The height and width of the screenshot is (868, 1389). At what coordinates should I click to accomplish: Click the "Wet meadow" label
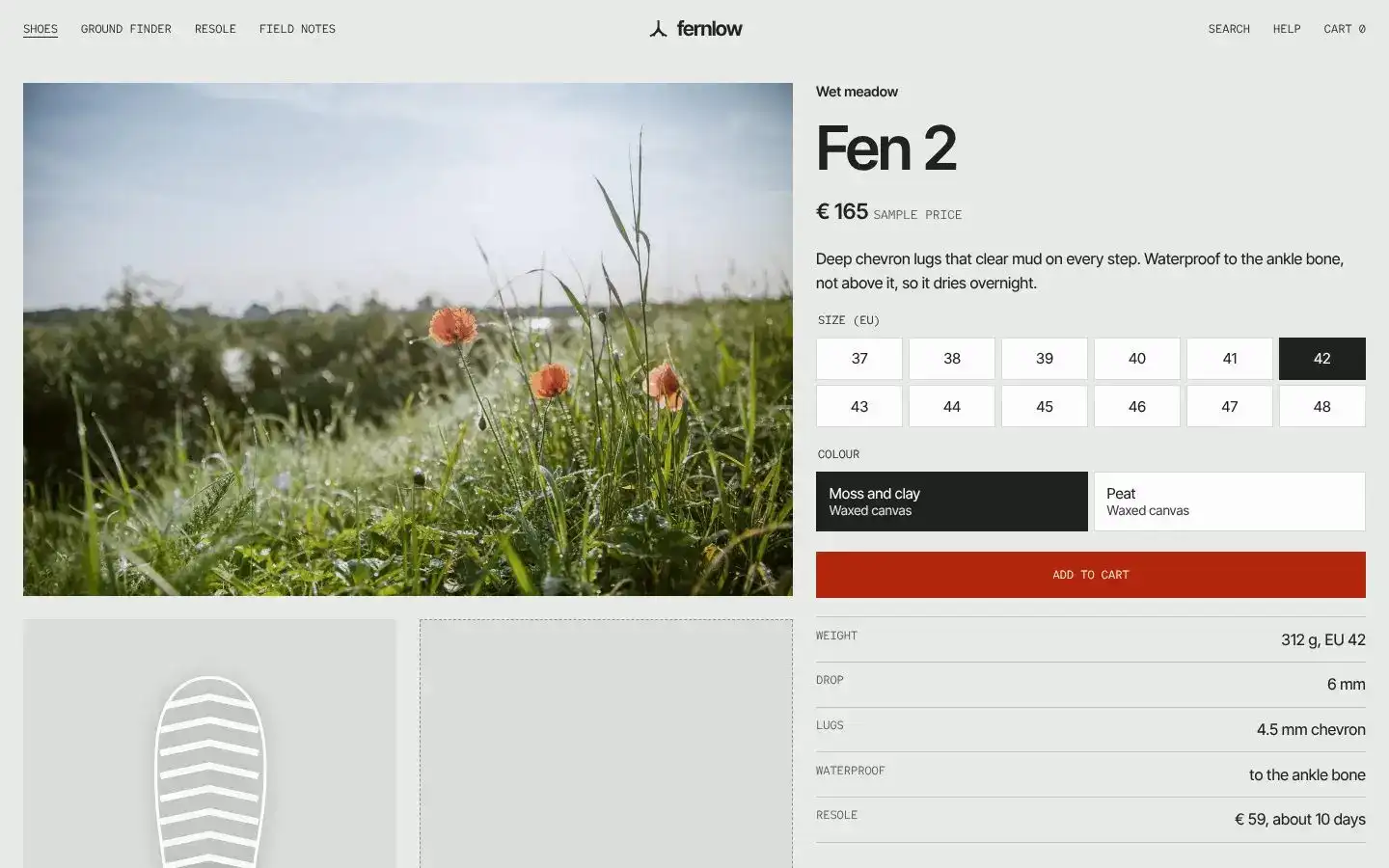pos(857,92)
